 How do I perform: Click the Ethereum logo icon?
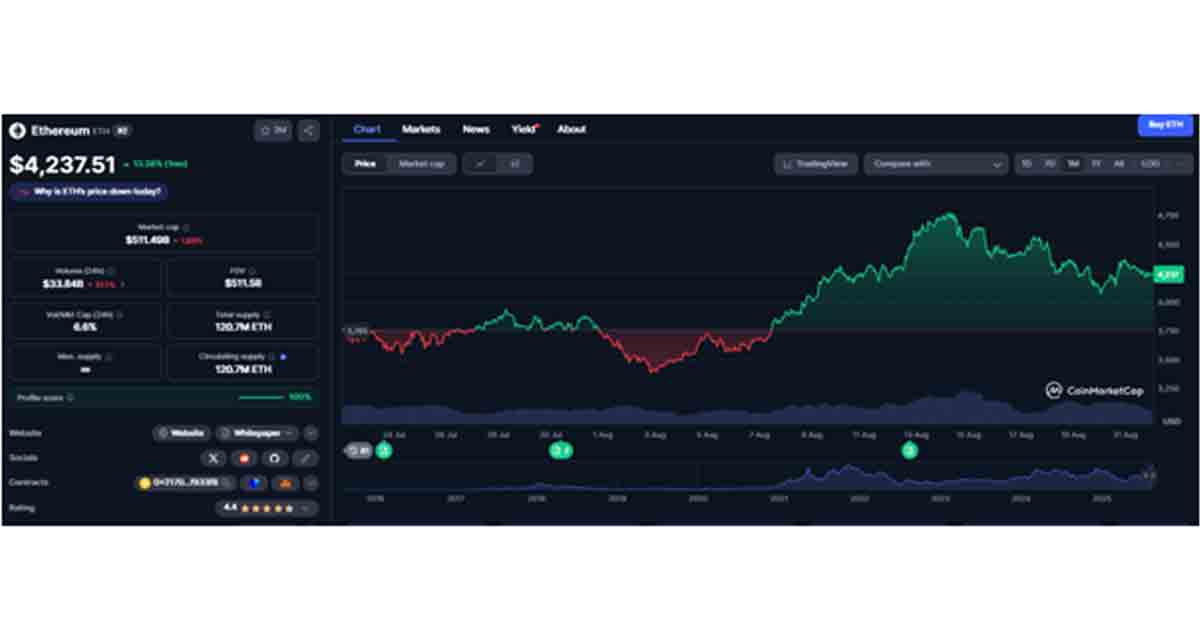pos(17,131)
